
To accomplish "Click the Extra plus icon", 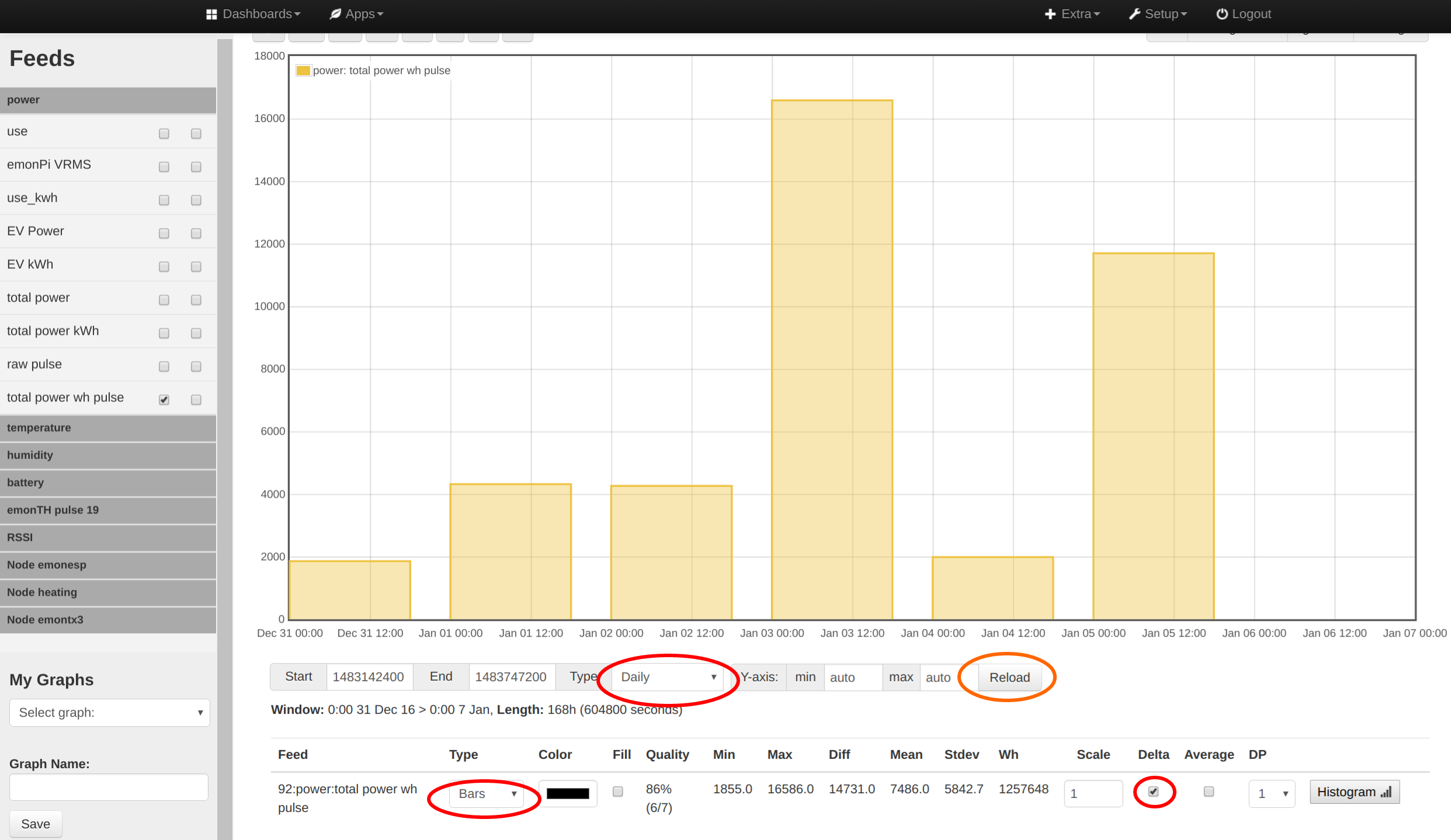I will [1050, 14].
